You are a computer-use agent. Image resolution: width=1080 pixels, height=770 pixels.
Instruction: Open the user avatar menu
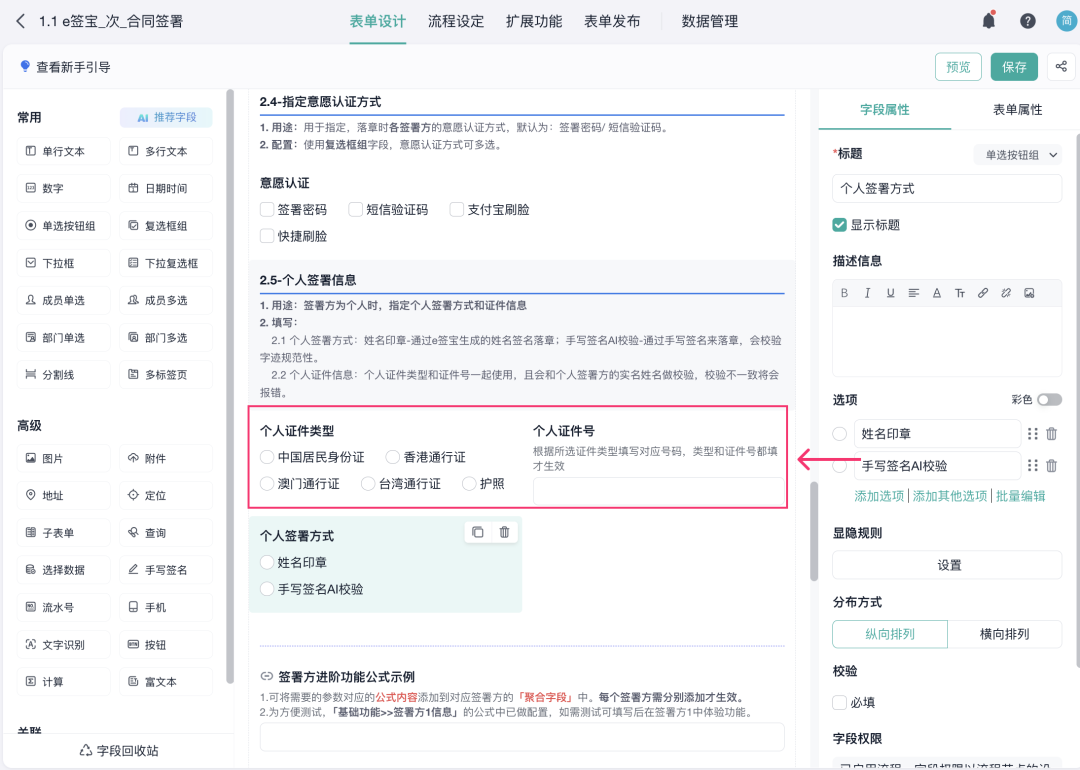point(1066,21)
